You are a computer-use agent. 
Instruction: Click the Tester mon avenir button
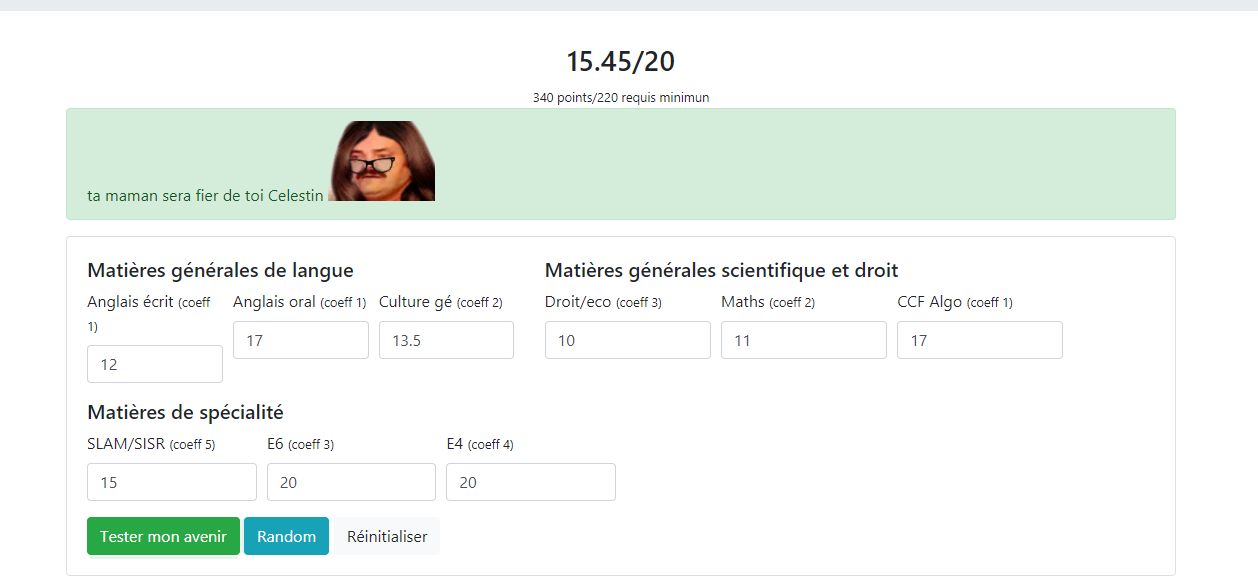[163, 536]
